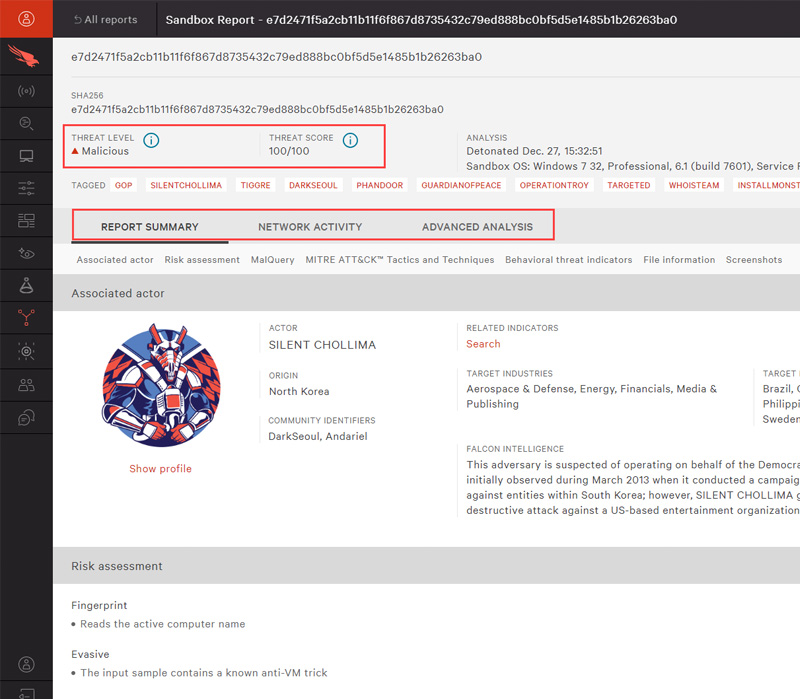This screenshot has width=800, height=699.
Task: Open the CrowdStrike Falcon home via logo
Action: coord(26,57)
